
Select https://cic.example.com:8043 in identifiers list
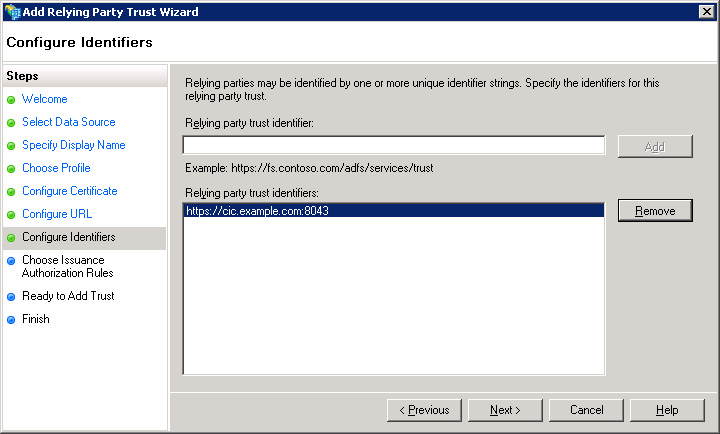258,211
